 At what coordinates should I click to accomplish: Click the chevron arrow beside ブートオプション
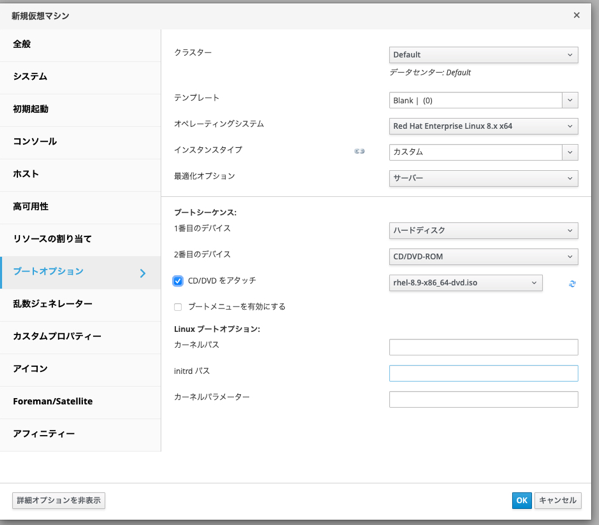click(x=142, y=273)
